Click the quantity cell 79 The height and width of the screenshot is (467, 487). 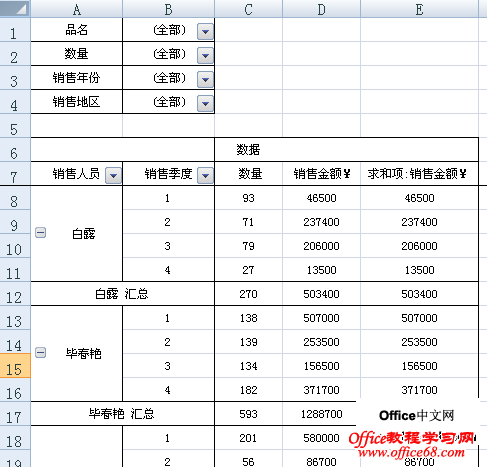coord(249,246)
